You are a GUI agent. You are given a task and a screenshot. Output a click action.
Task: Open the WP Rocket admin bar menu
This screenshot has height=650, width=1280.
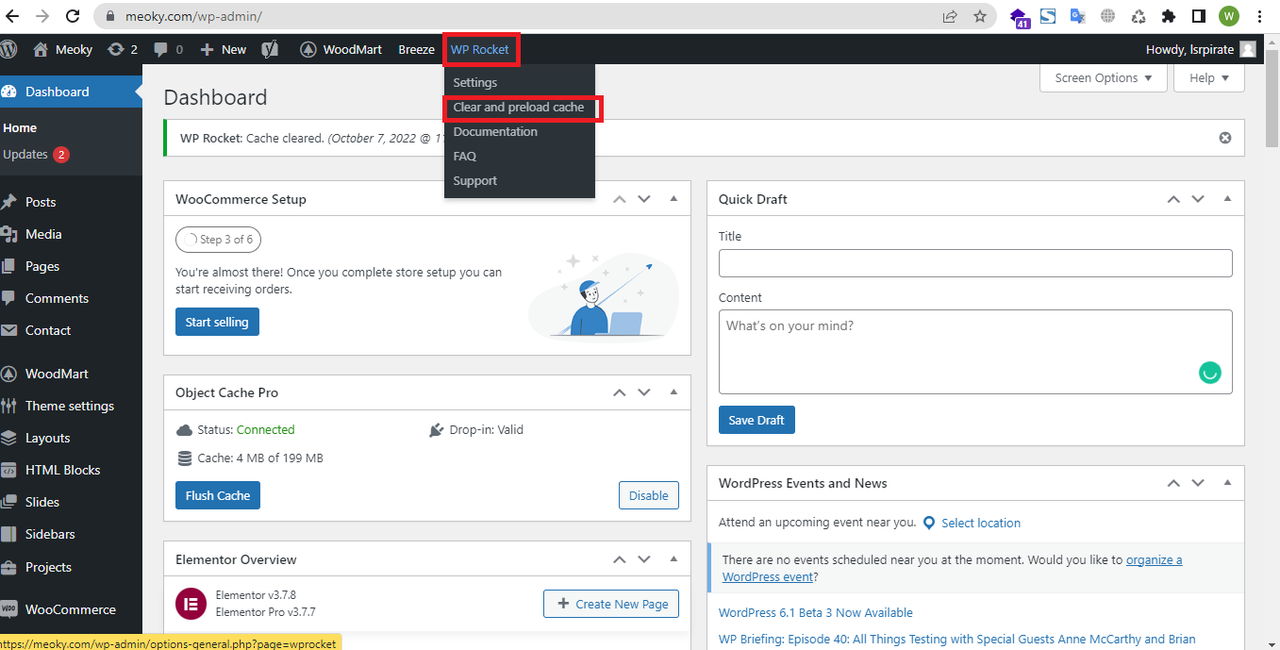click(480, 49)
